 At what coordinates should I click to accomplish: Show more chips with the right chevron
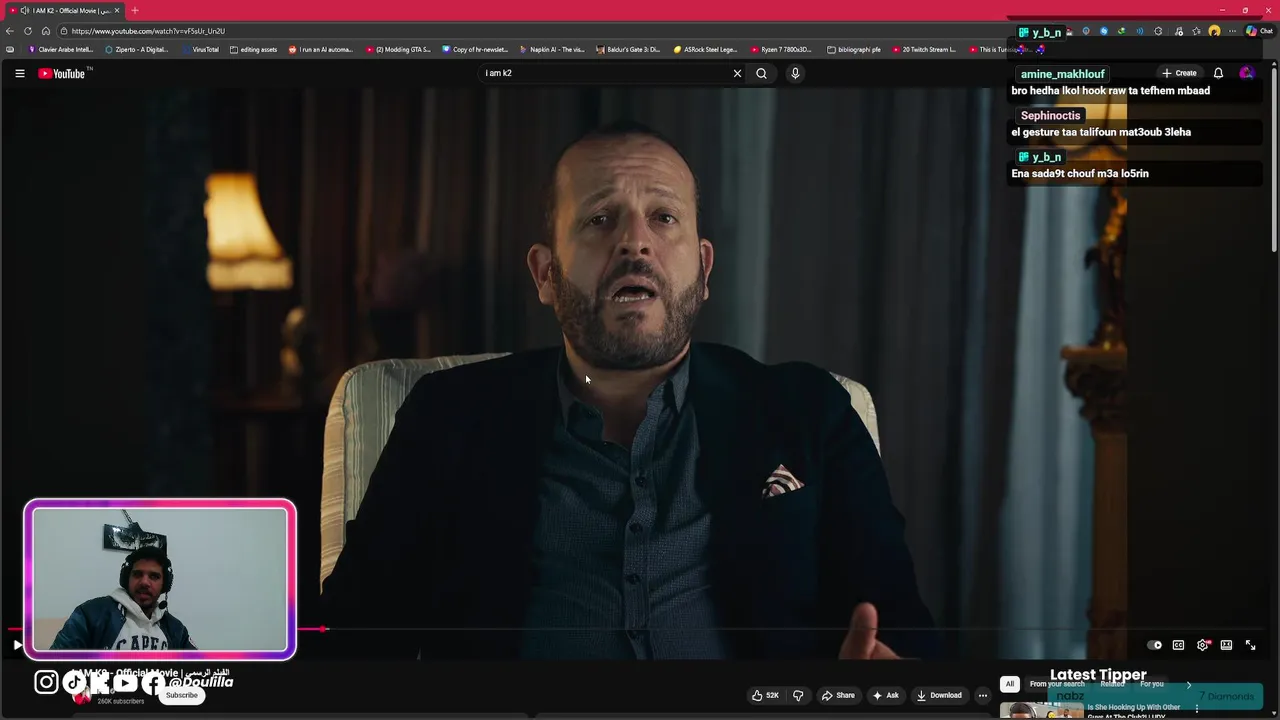pyautogui.click(x=1189, y=684)
